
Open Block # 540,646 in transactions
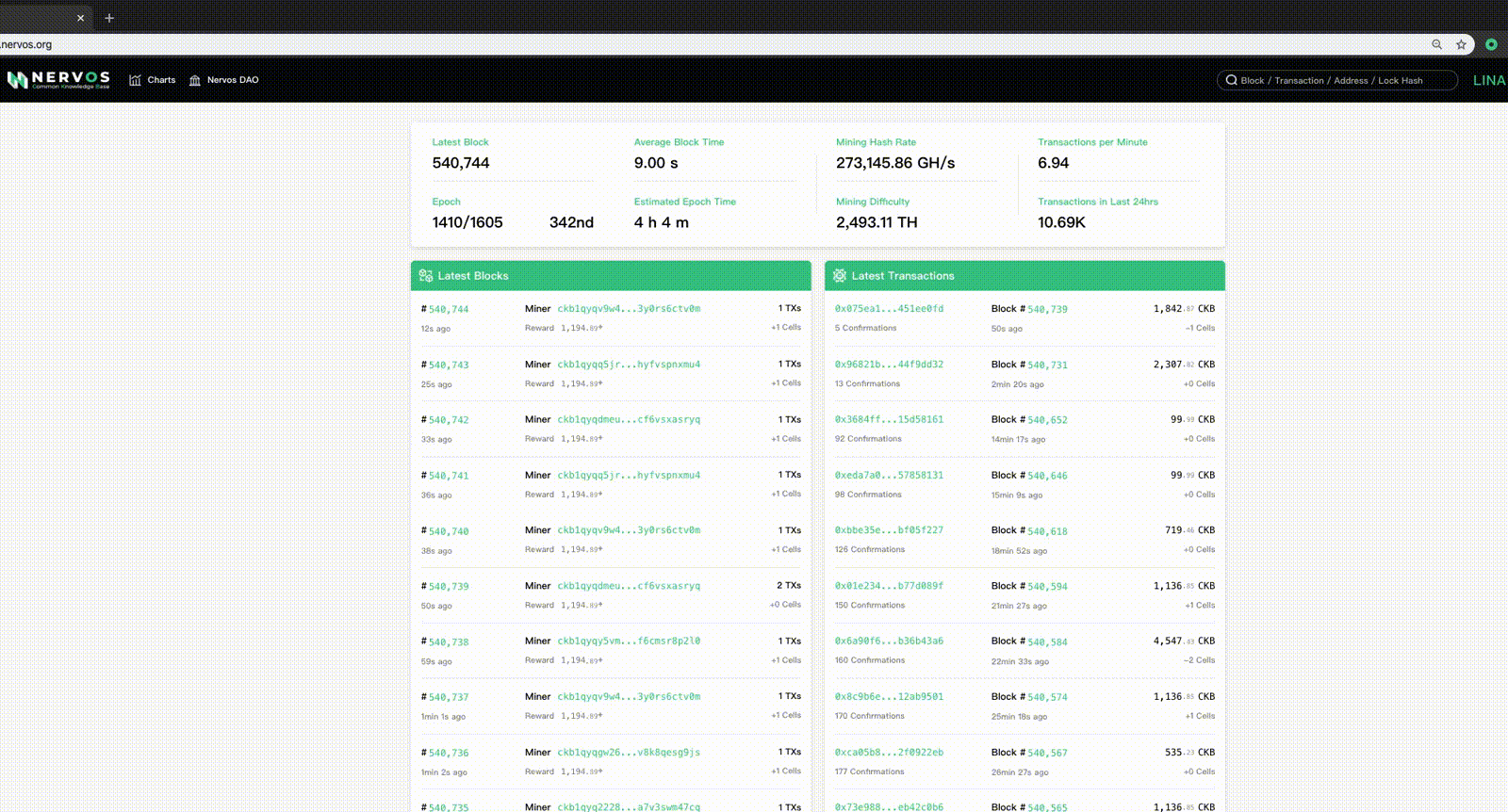(x=1047, y=476)
